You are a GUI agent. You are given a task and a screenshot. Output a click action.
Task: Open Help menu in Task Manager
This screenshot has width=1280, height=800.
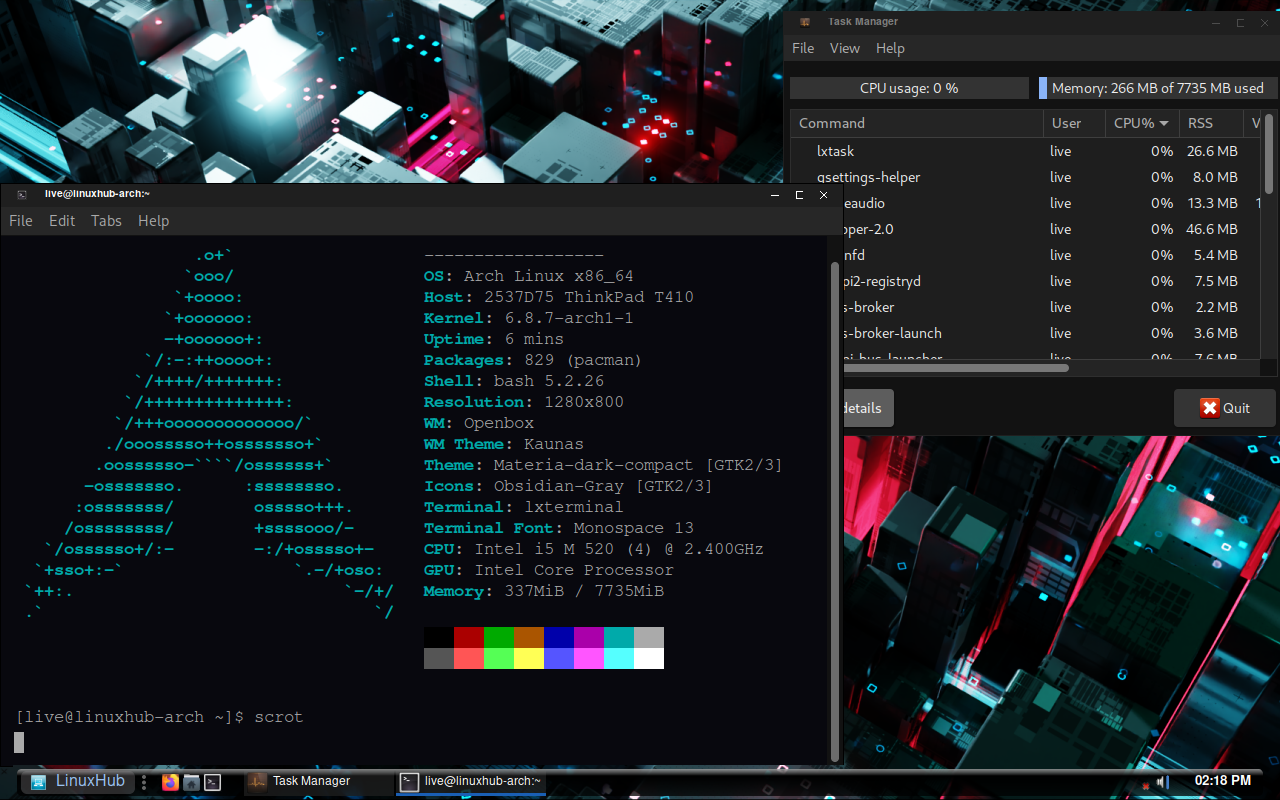890,48
